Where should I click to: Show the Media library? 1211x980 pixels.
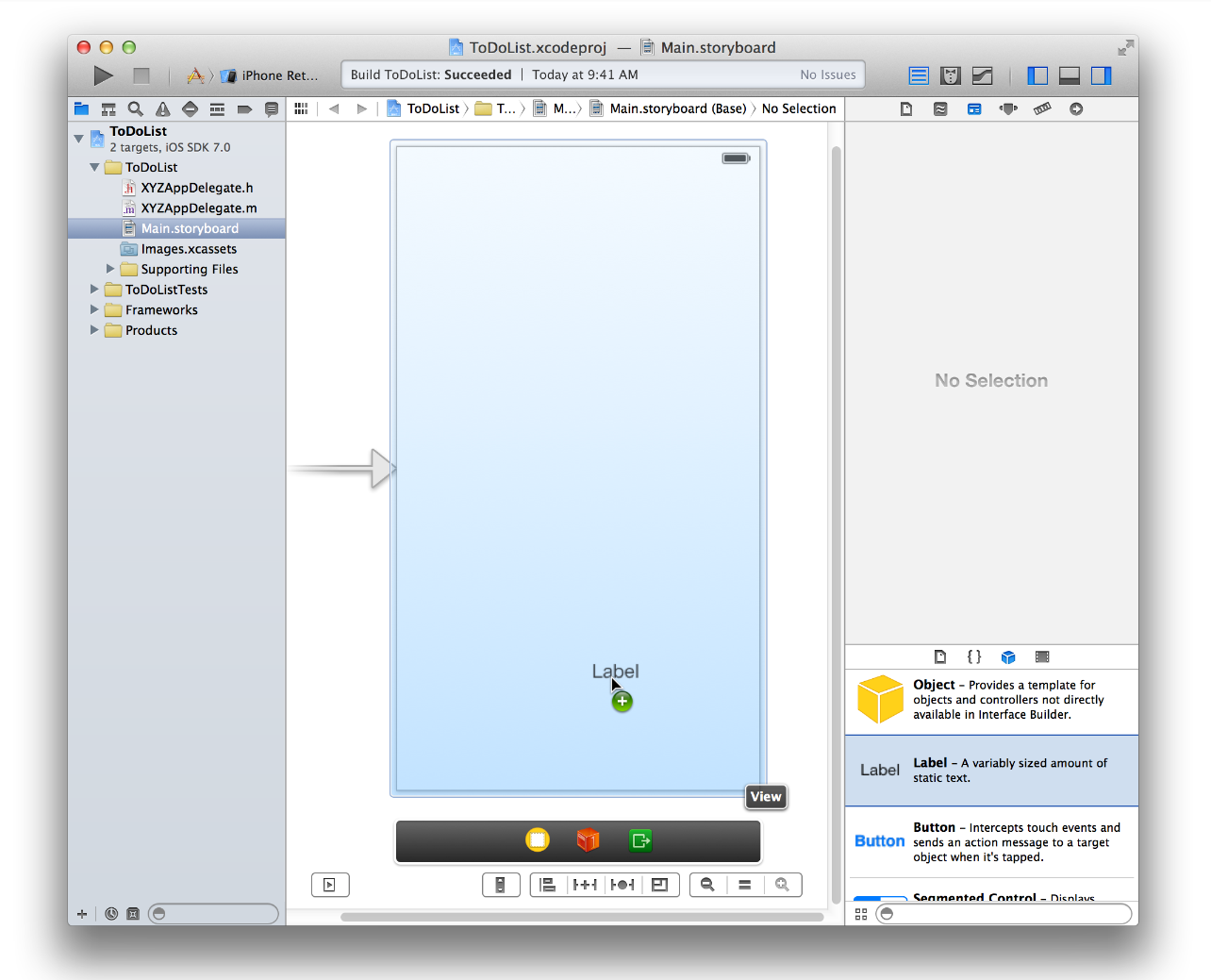coord(1042,656)
